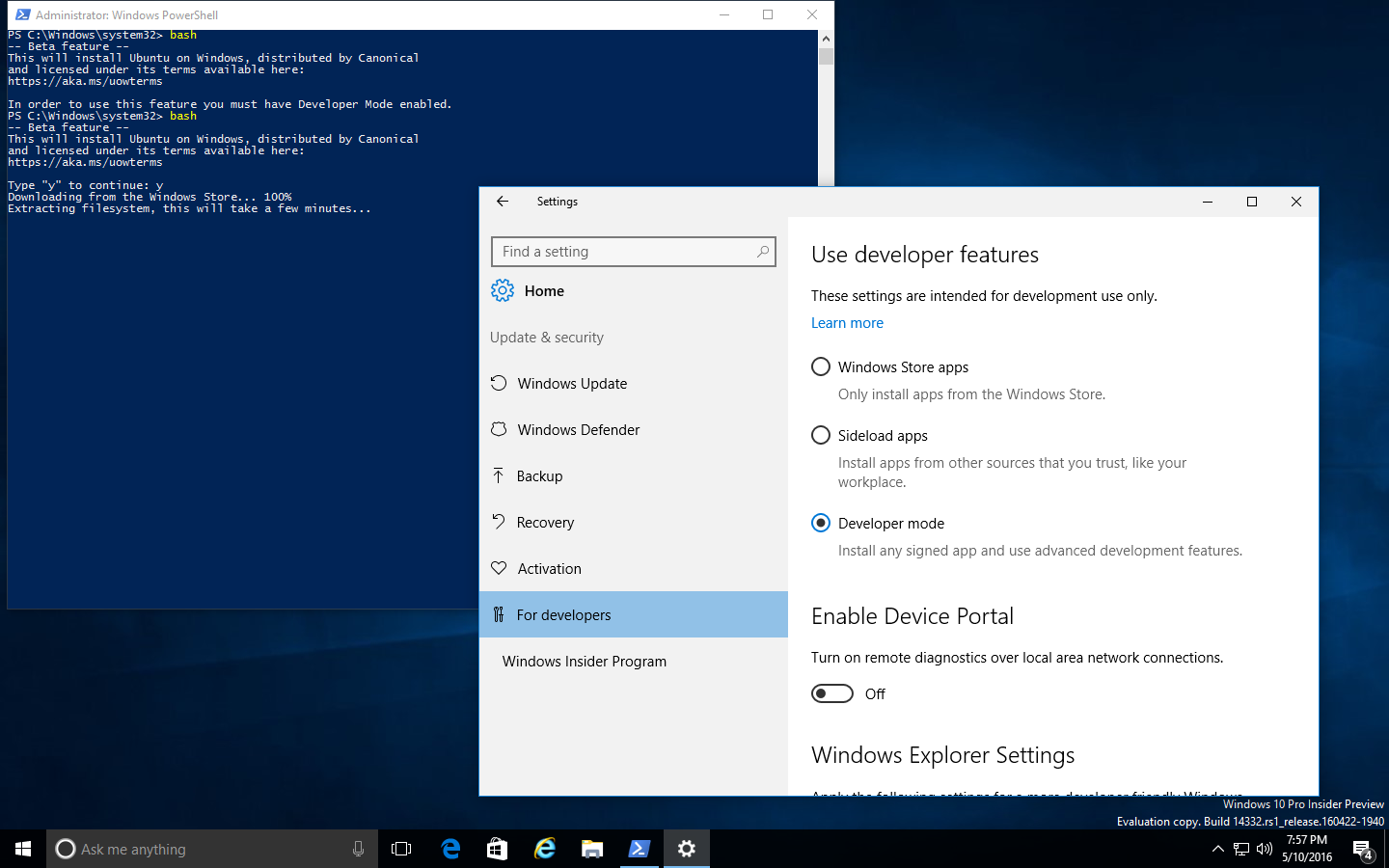Screen dimensions: 1389x868
Task: Expand hidden icons in the system tray
Action: coord(1217,849)
